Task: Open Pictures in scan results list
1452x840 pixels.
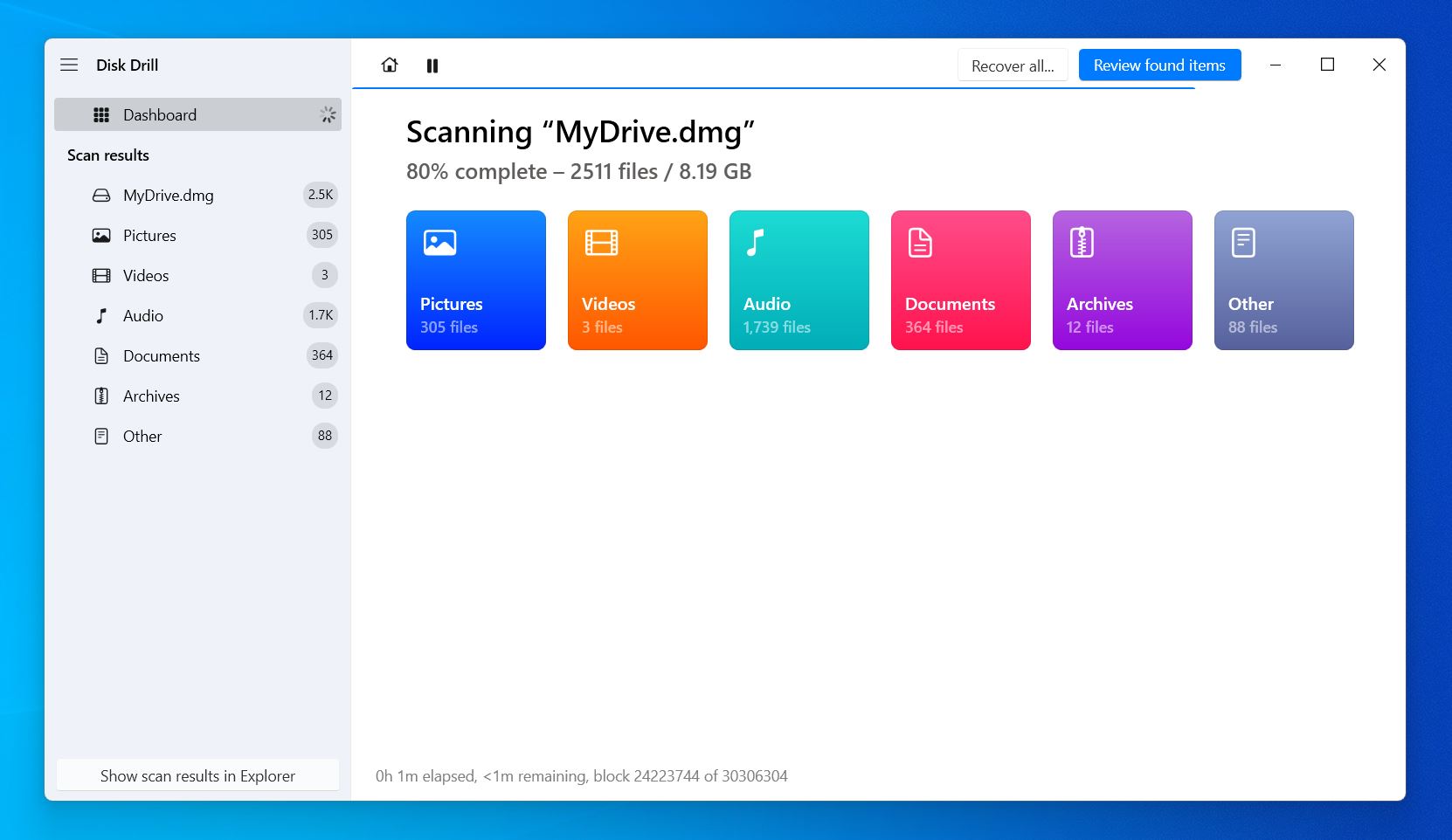Action: pyautogui.click(x=197, y=236)
